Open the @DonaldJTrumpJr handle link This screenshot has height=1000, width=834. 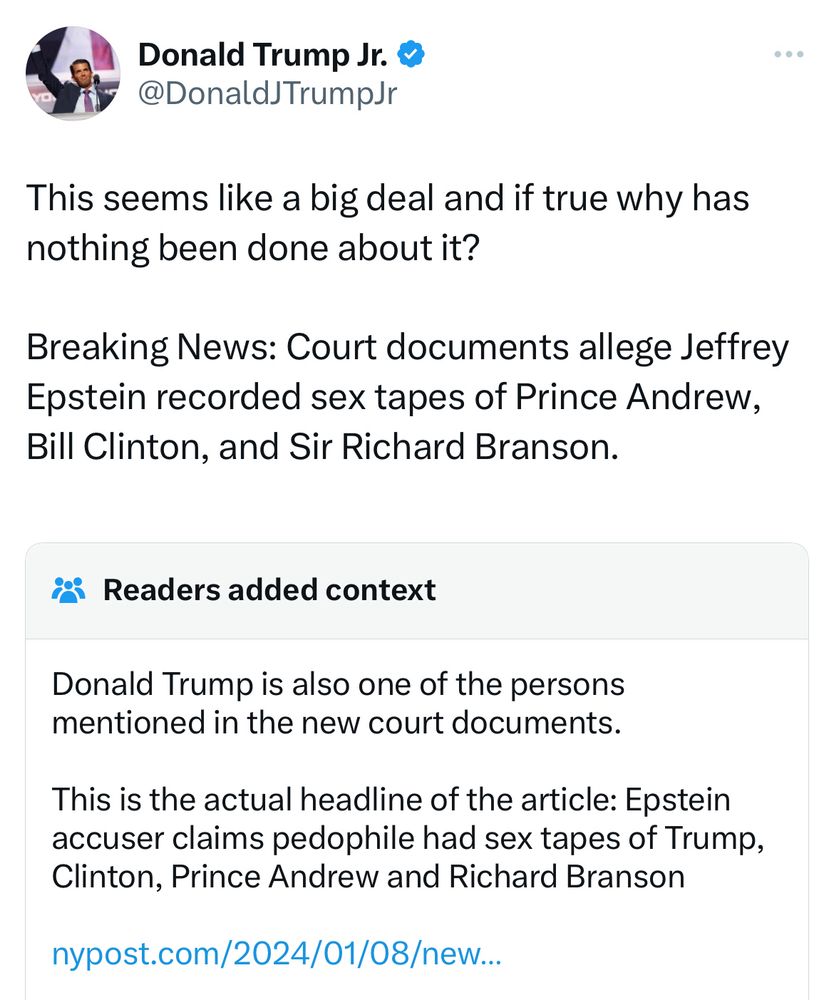(x=267, y=93)
